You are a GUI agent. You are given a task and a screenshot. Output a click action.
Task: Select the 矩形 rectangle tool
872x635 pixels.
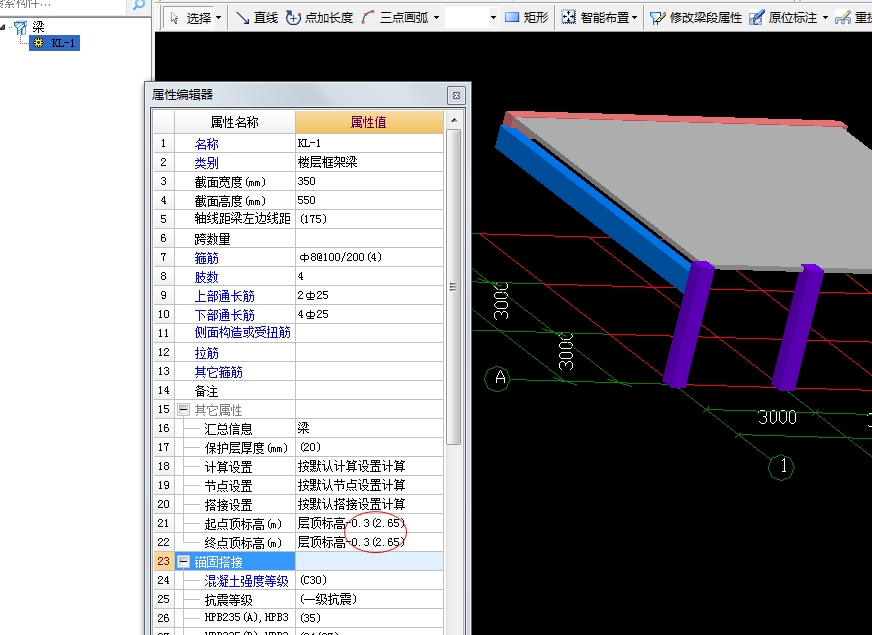[527, 18]
